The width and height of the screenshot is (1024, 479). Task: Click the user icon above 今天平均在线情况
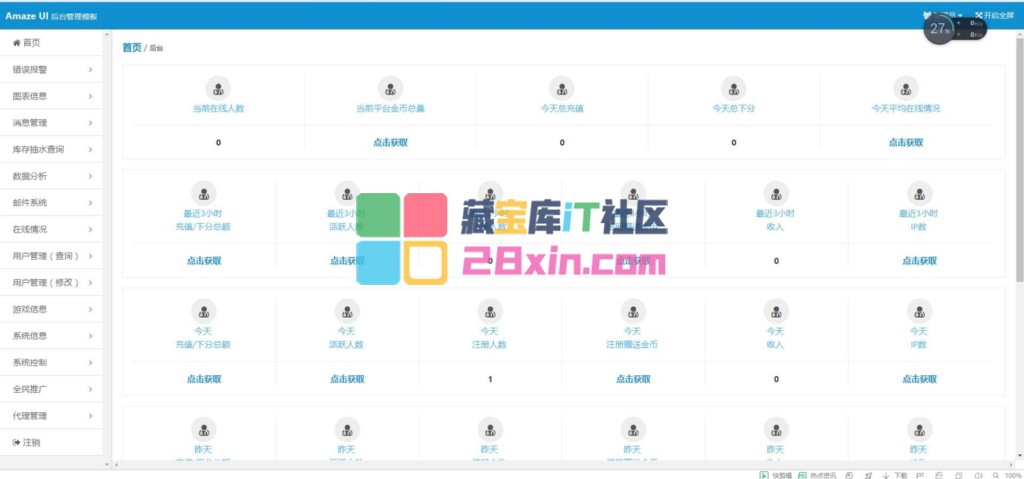tap(906, 88)
